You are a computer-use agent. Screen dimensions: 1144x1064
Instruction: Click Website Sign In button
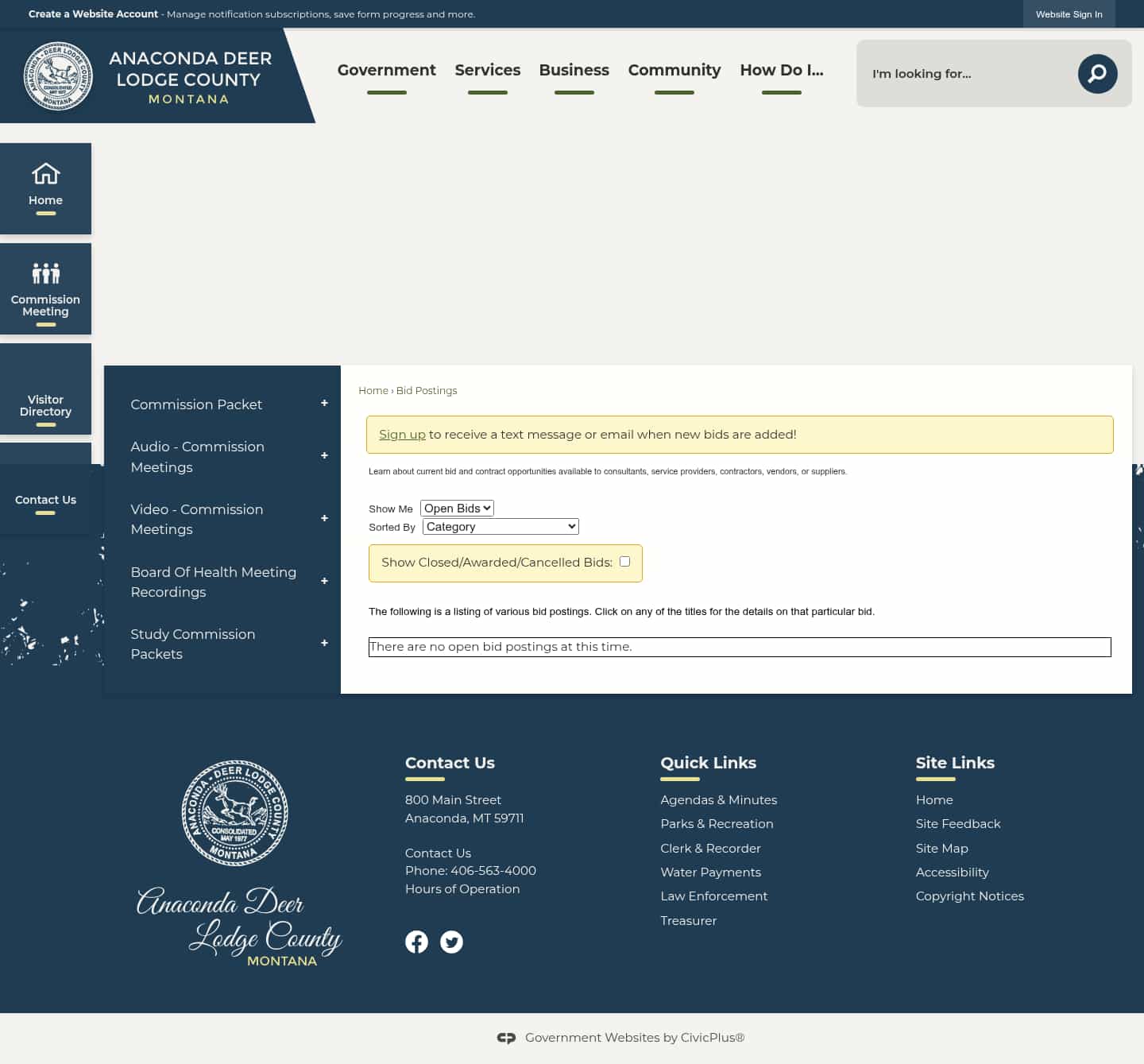pyautogui.click(x=1069, y=14)
